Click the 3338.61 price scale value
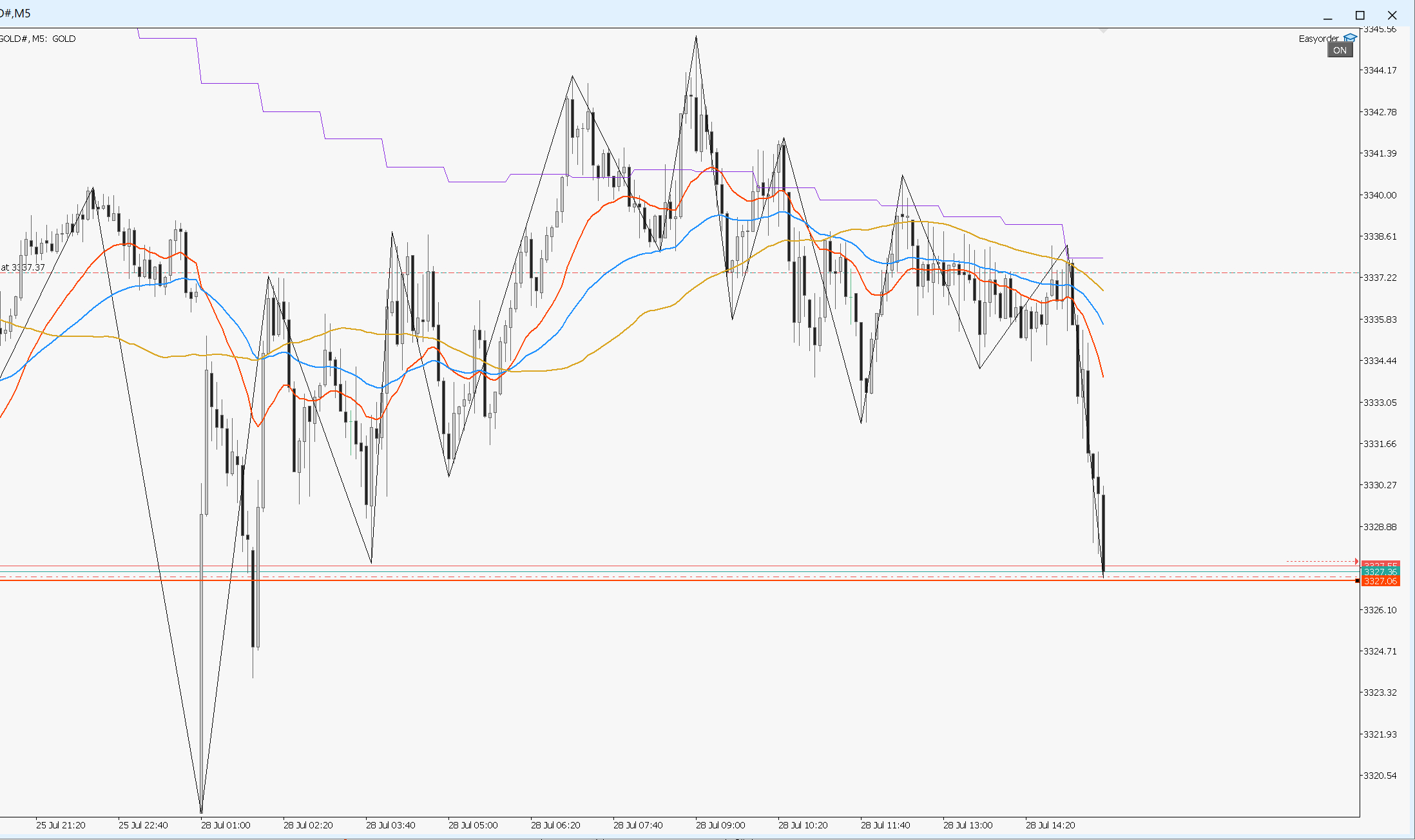 coord(1380,236)
